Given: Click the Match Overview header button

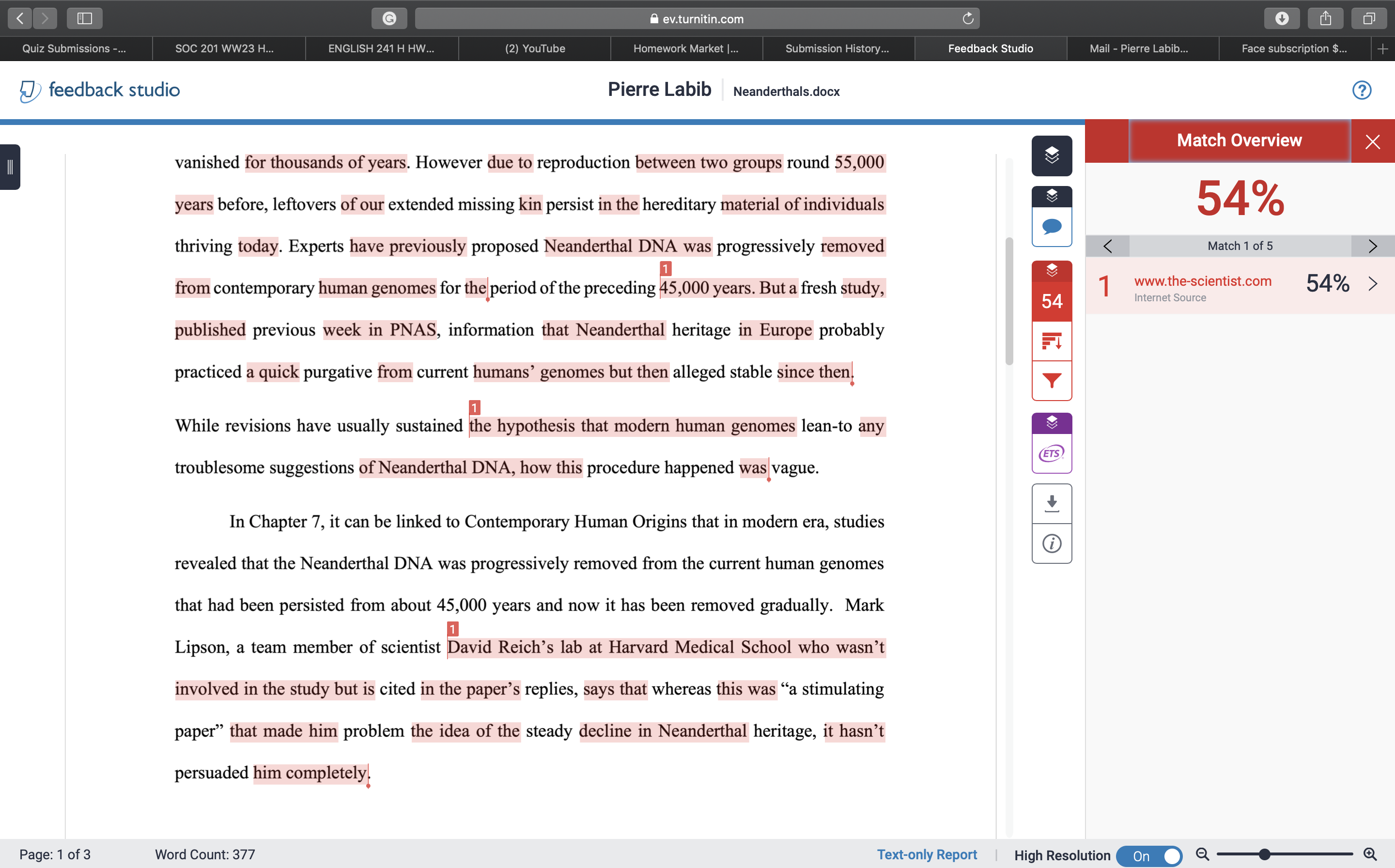Looking at the screenshot, I should (x=1240, y=140).
